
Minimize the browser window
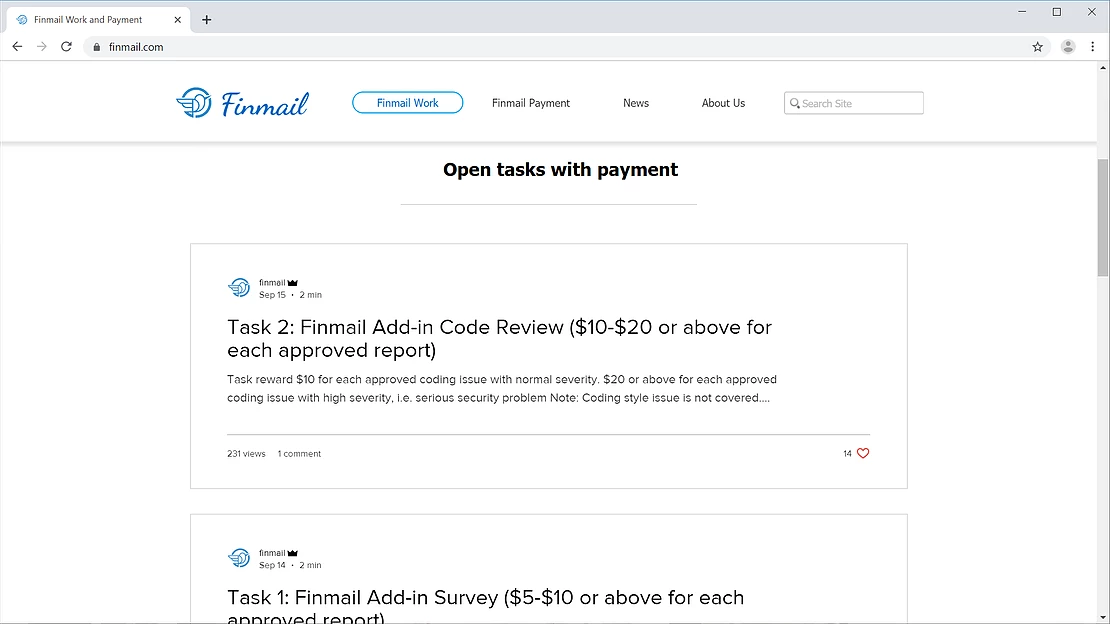click(x=1022, y=12)
